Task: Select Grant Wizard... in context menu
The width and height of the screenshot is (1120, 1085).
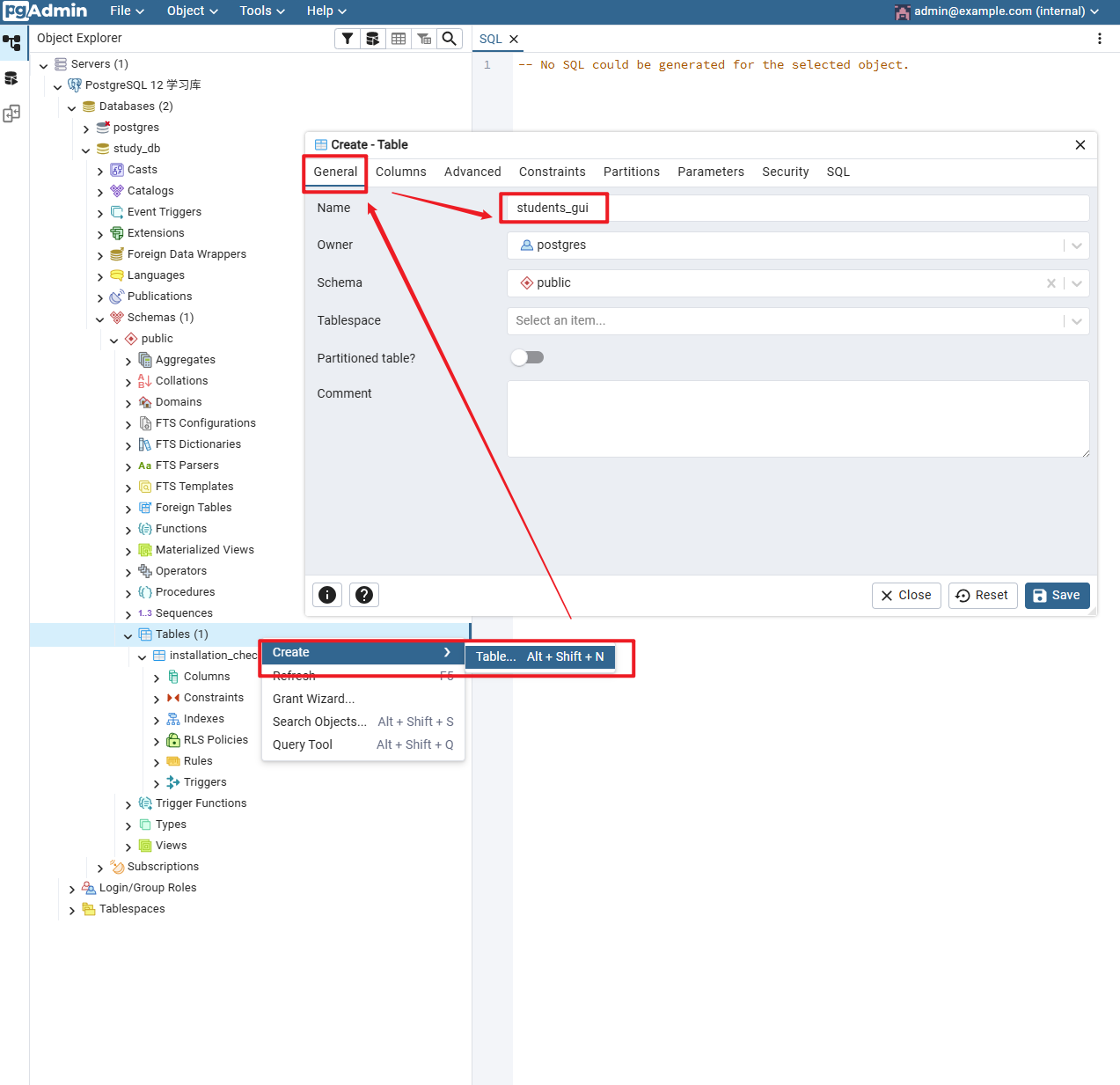Action: coord(362,699)
